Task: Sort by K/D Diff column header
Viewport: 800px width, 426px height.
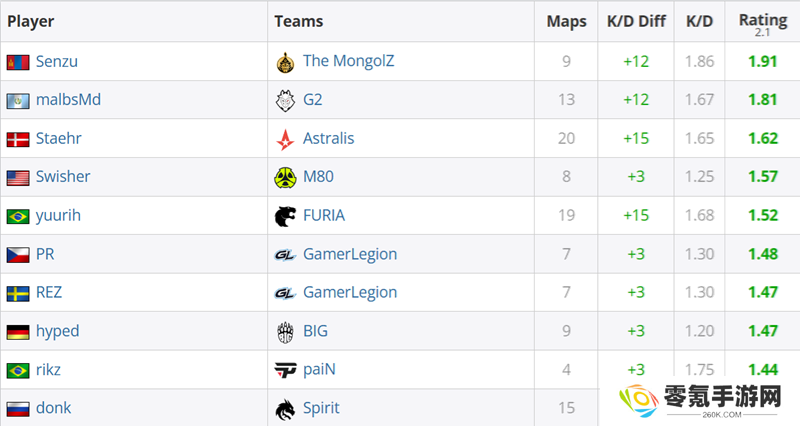Action: [x=636, y=21]
